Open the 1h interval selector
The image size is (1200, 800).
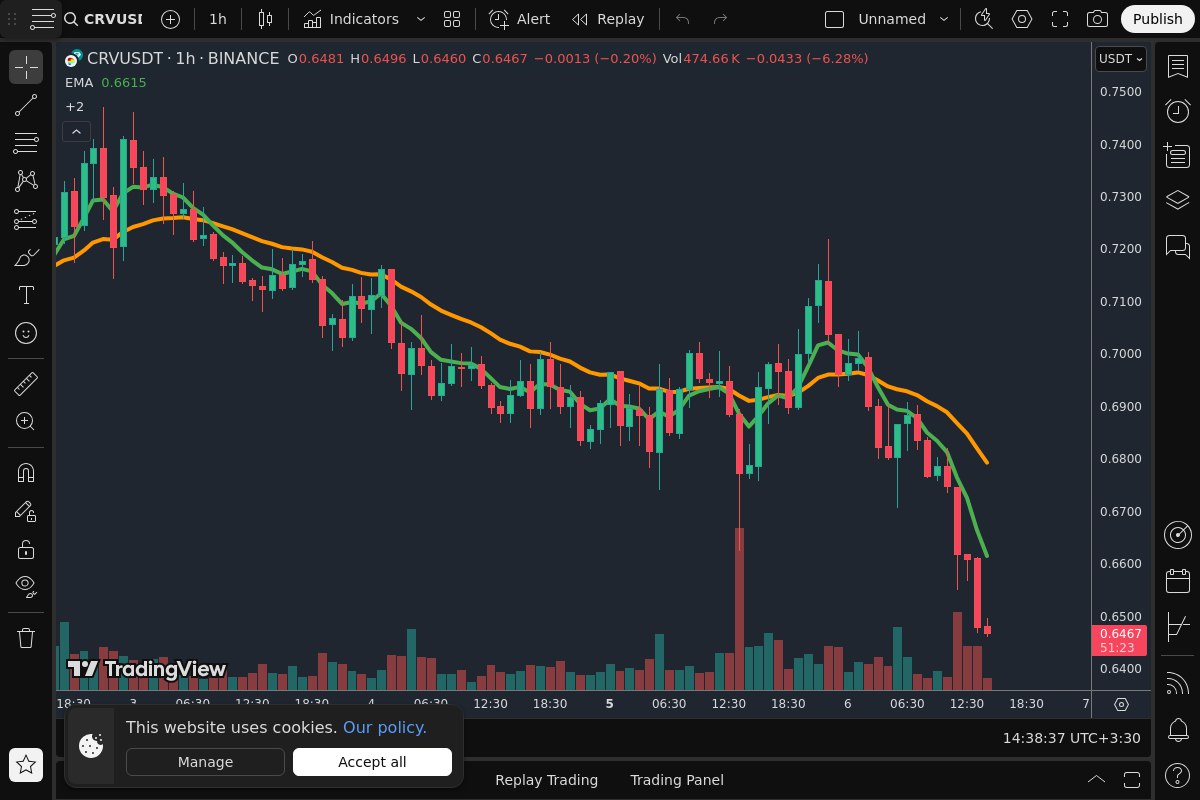218,19
